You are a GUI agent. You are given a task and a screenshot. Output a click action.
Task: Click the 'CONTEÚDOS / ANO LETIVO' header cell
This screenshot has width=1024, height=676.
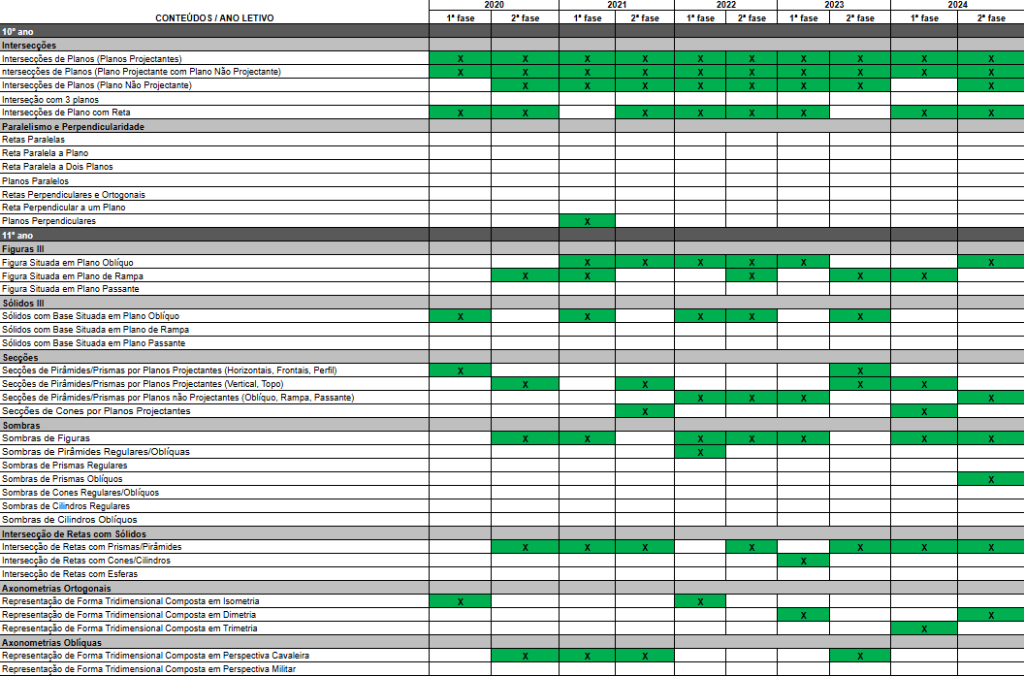214,18
